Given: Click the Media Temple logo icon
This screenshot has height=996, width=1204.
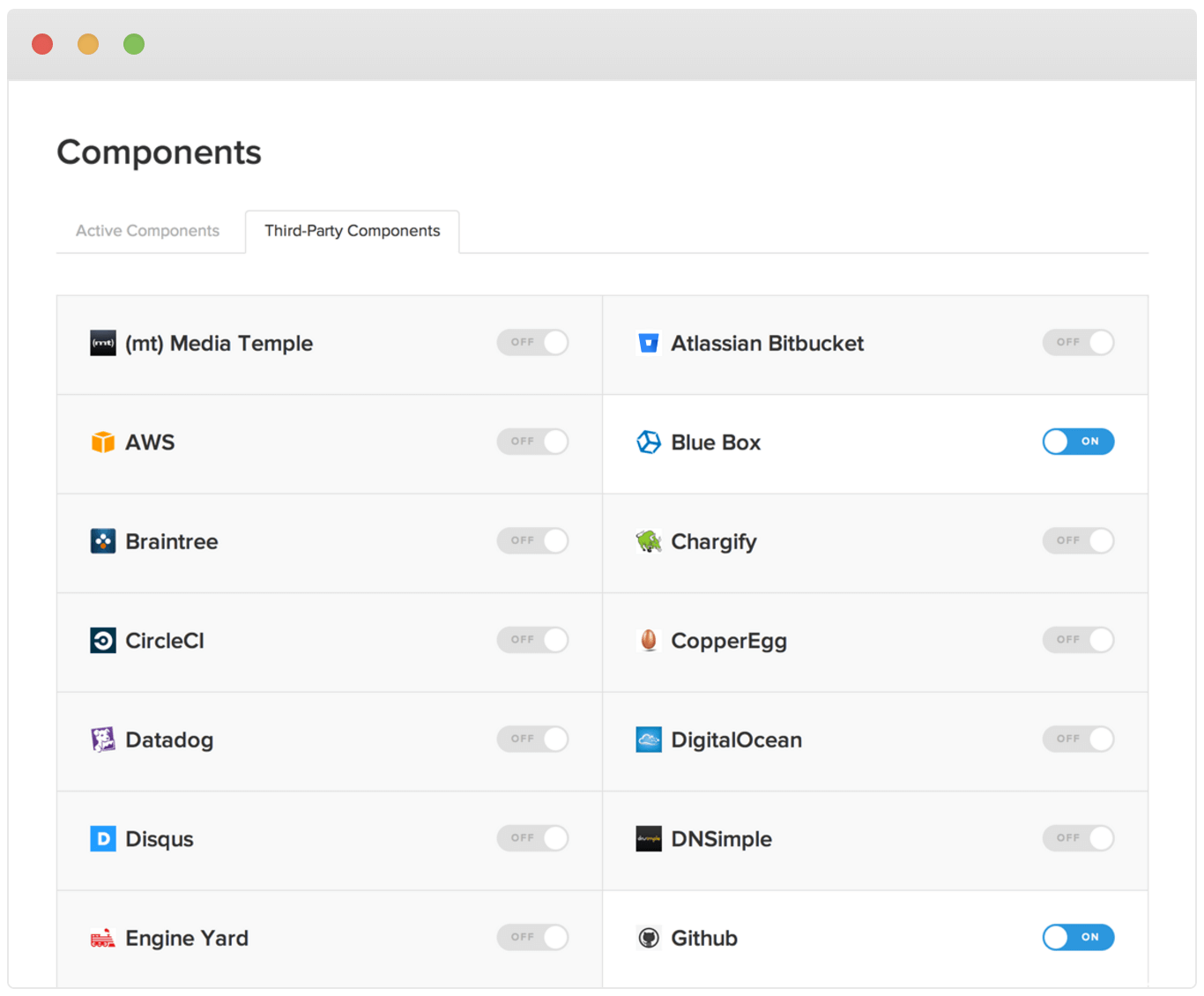Looking at the screenshot, I should coord(103,343).
